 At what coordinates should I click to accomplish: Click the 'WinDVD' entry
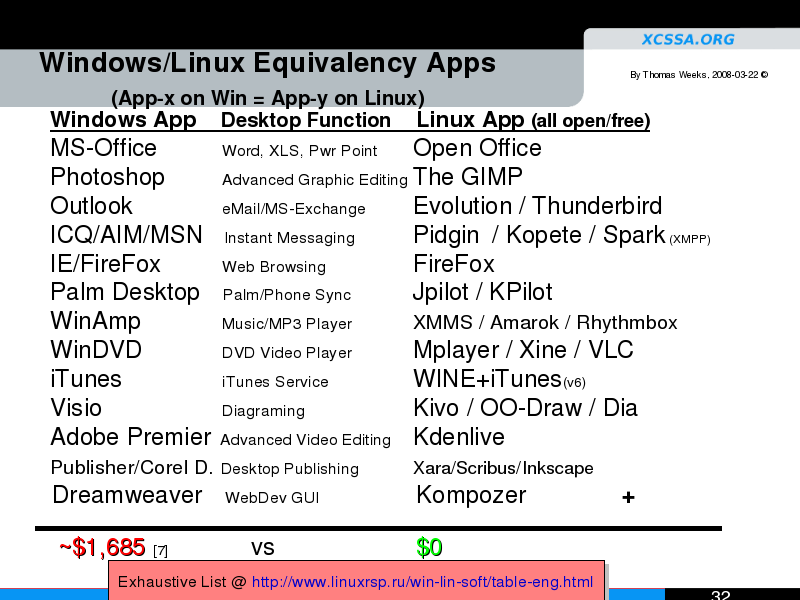point(96,350)
